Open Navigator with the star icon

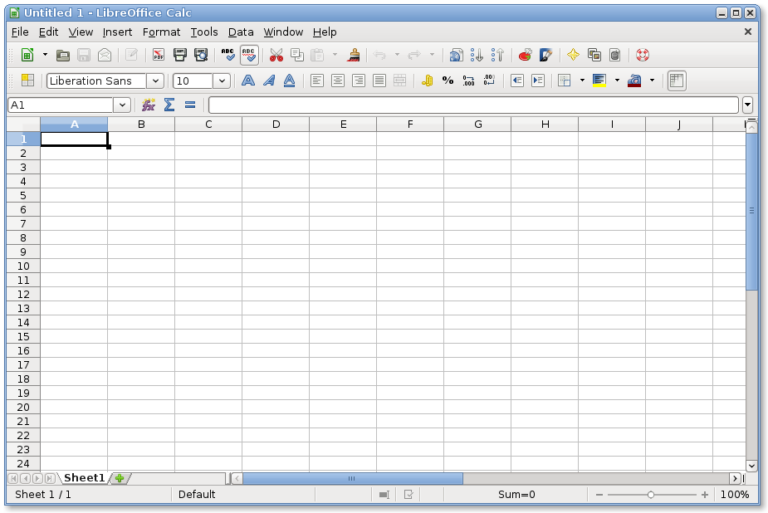573,55
